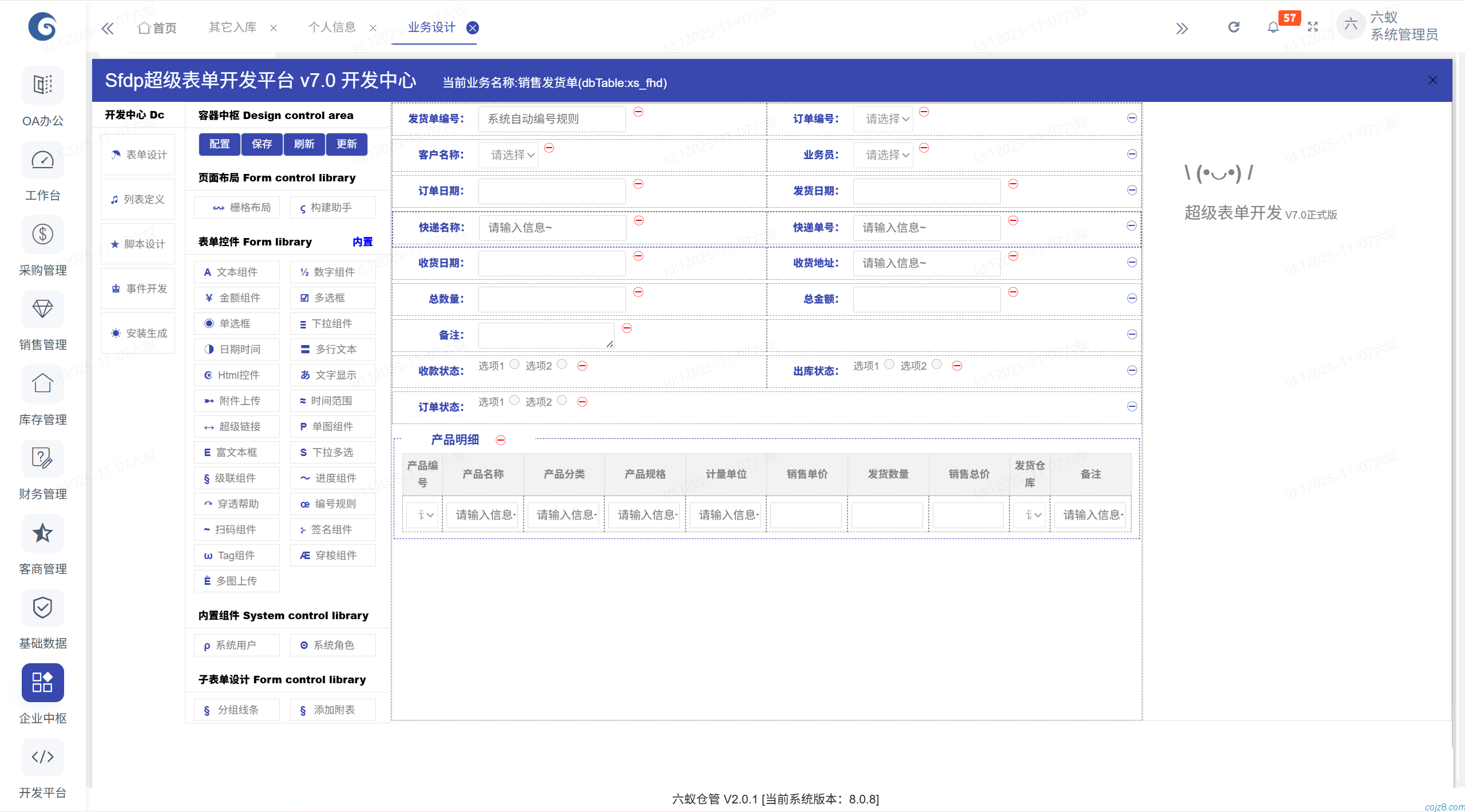Select 选项2 under 出库状态

(936, 363)
